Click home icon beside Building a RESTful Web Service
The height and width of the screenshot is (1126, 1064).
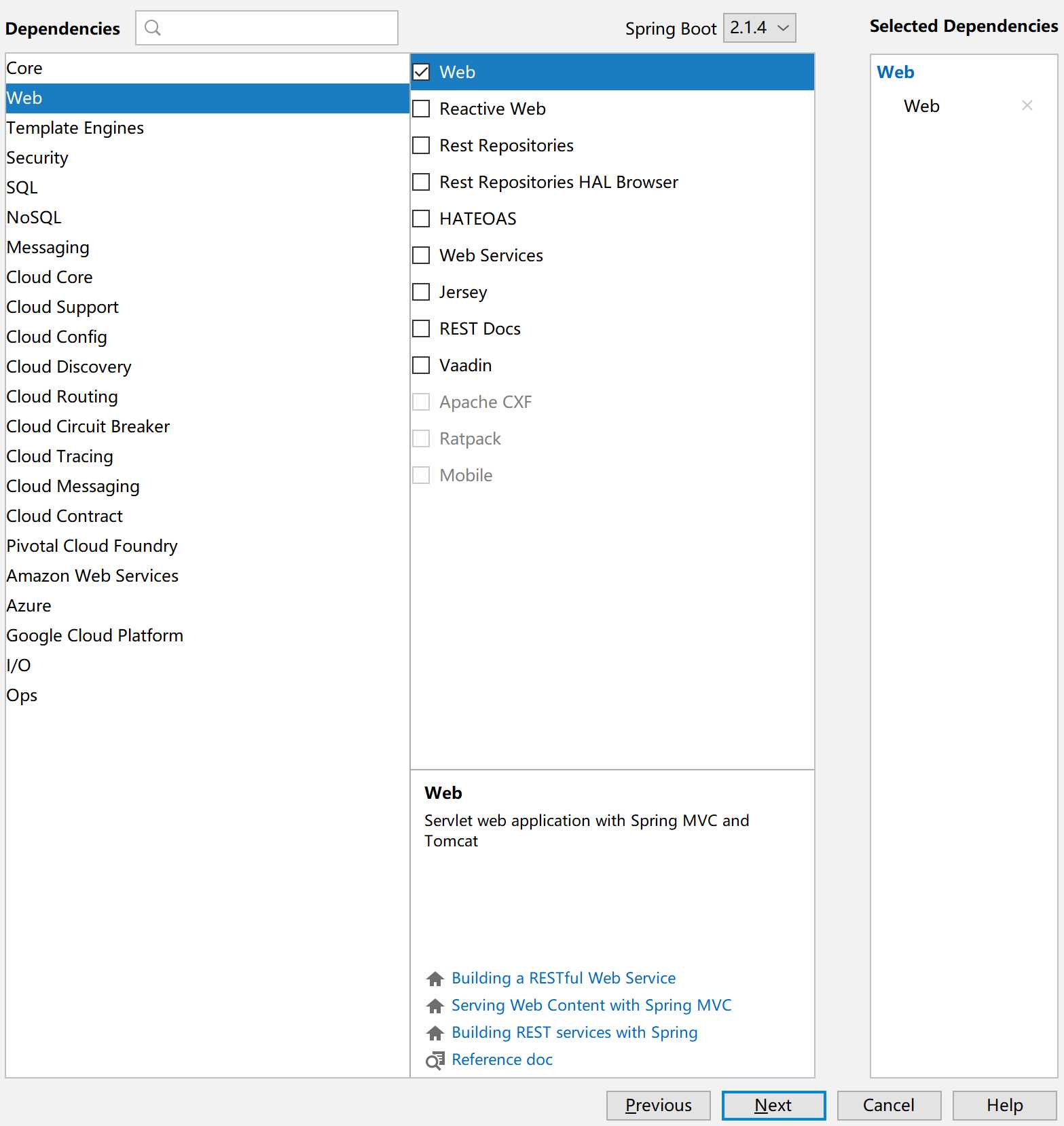pos(435,978)
